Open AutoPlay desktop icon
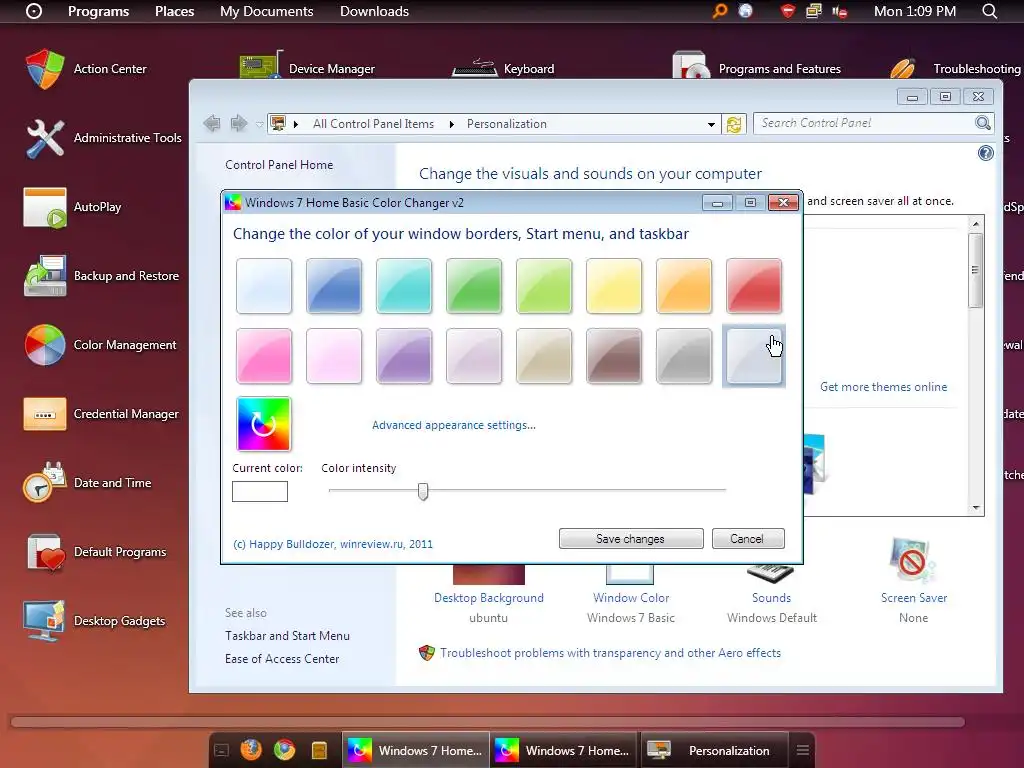The height and width of the screenshot is (768, 1024). coord(72,207)
